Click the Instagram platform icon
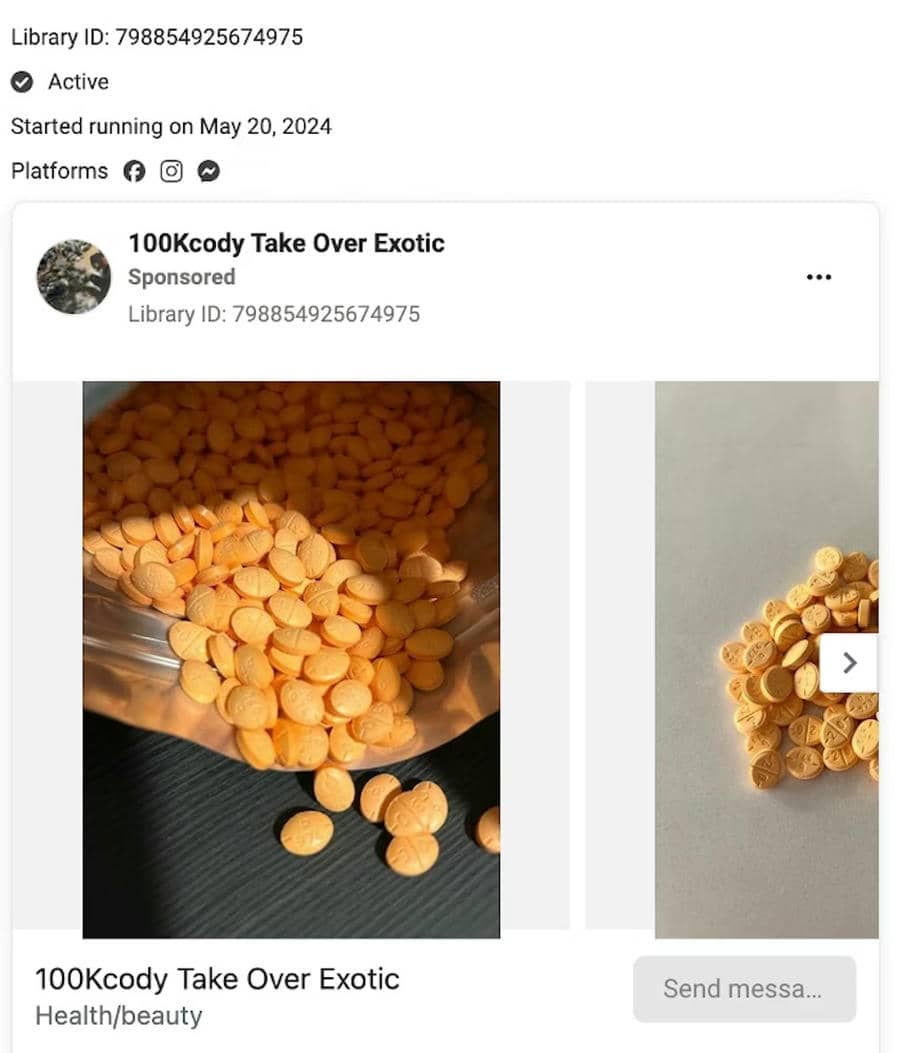The height and width of the screenshot is (1053, 900). (172, 171)
